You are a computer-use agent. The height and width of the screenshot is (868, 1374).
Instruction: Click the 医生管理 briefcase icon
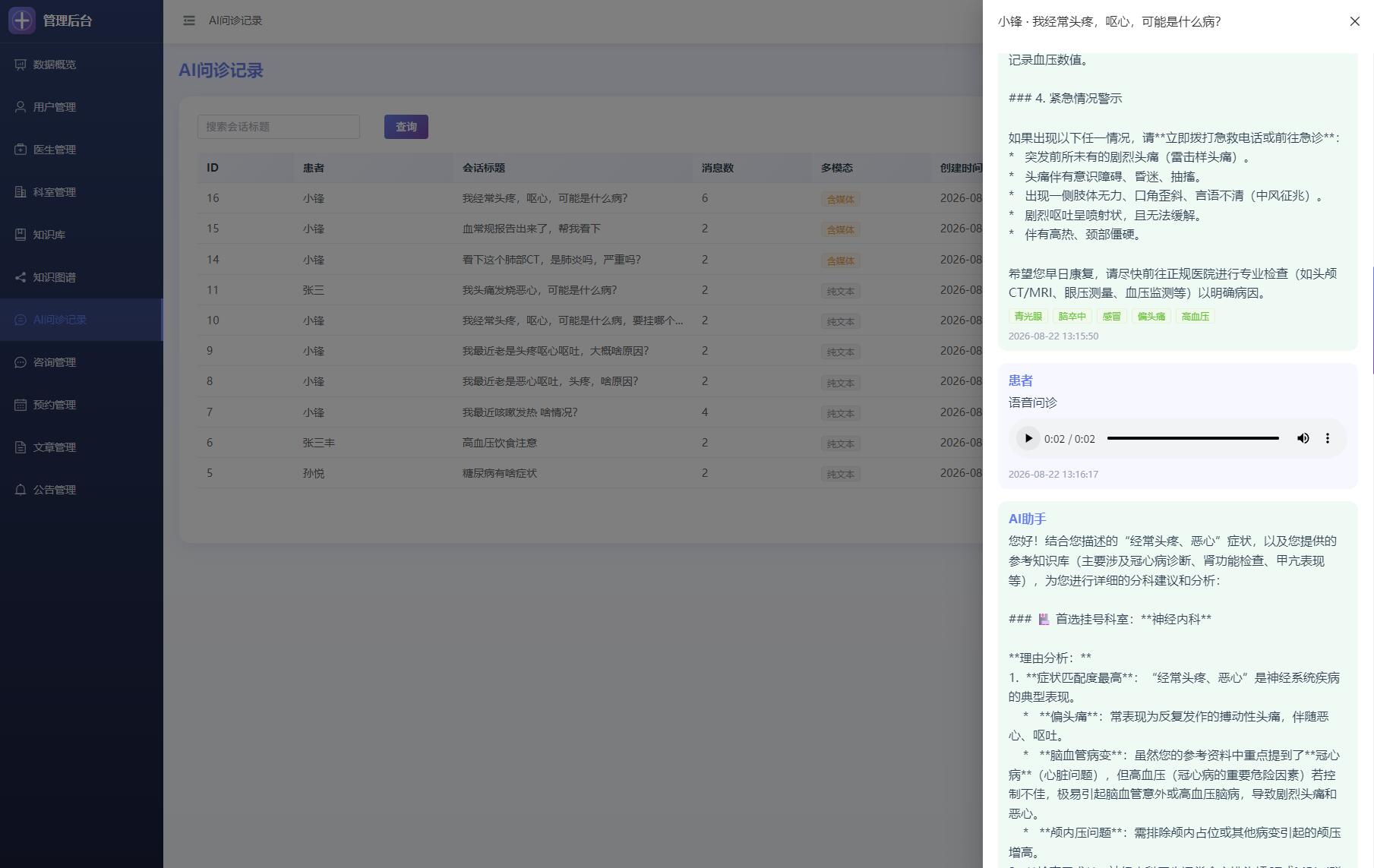click(x=21, y=150)
